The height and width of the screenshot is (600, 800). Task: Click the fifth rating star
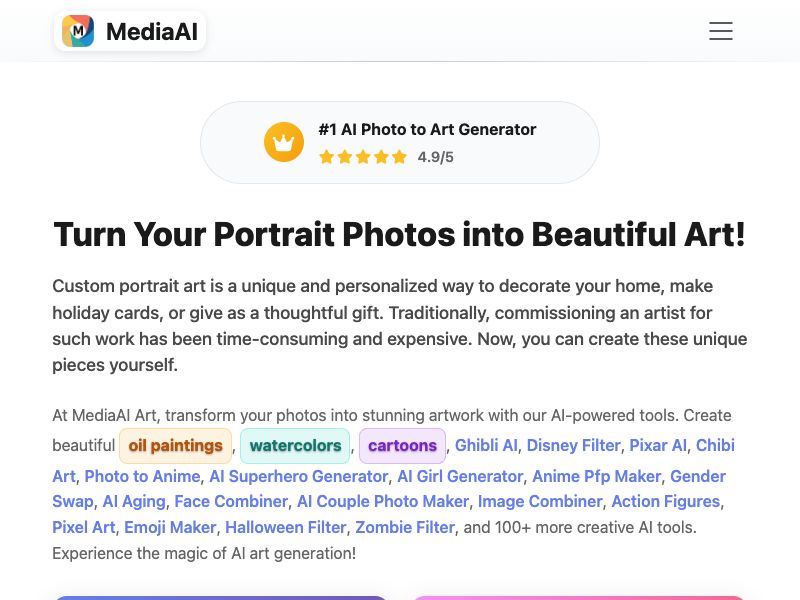click(397, 157)
